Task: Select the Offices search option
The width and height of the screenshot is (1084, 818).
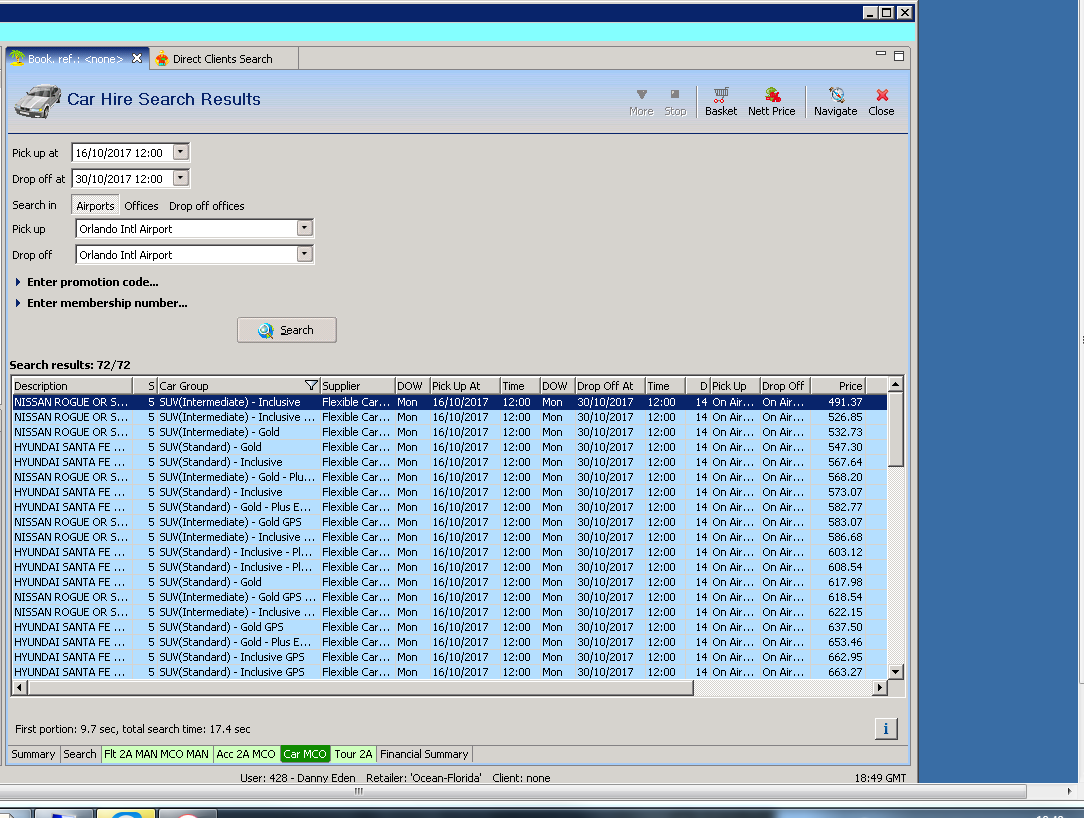Action: [x=141, y=206]
